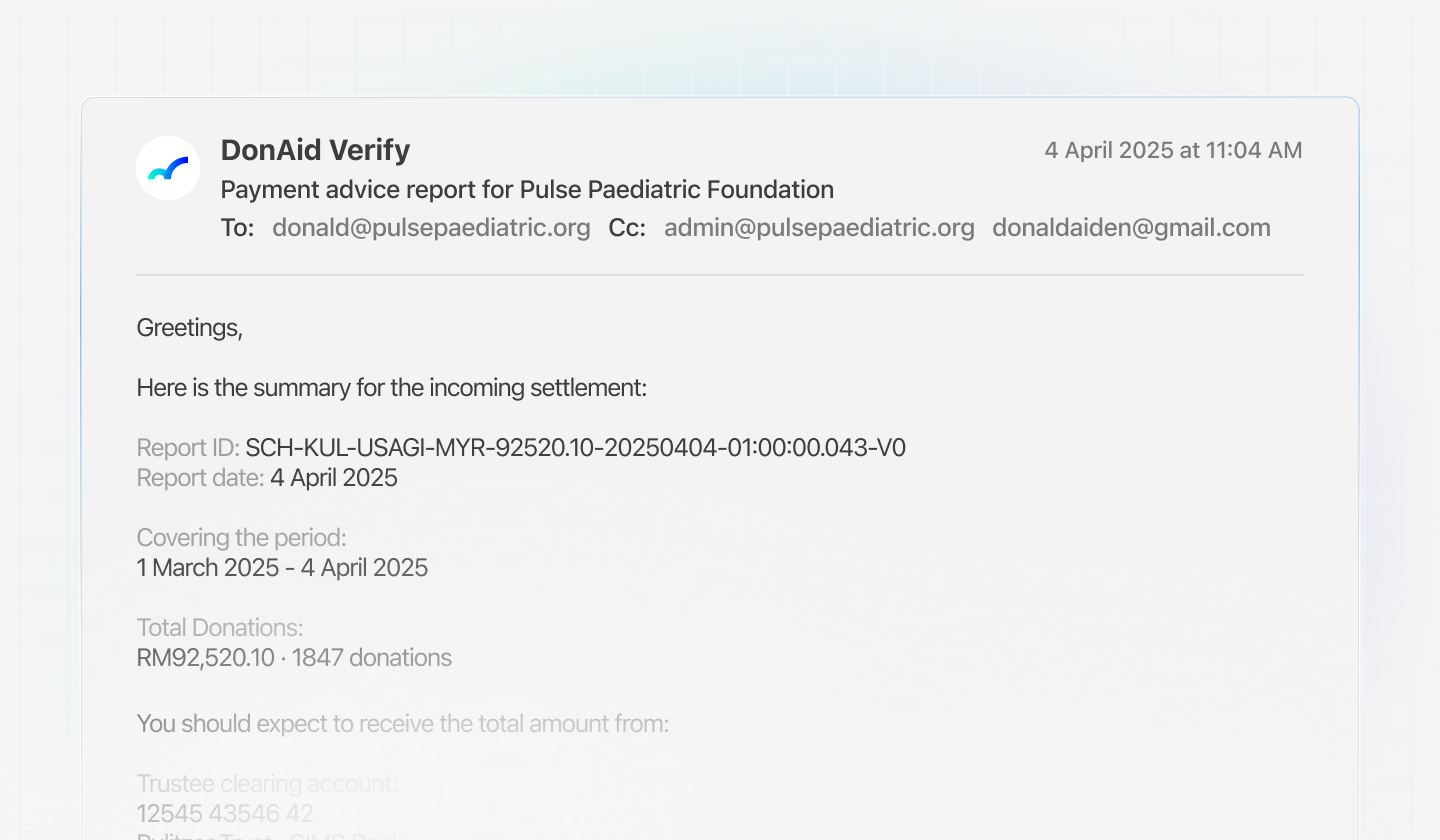The height and width of the screenshot is (840, 1440).
Task: Click the Total Donations label
Action: pyautogui.click(x=220, y=628)
